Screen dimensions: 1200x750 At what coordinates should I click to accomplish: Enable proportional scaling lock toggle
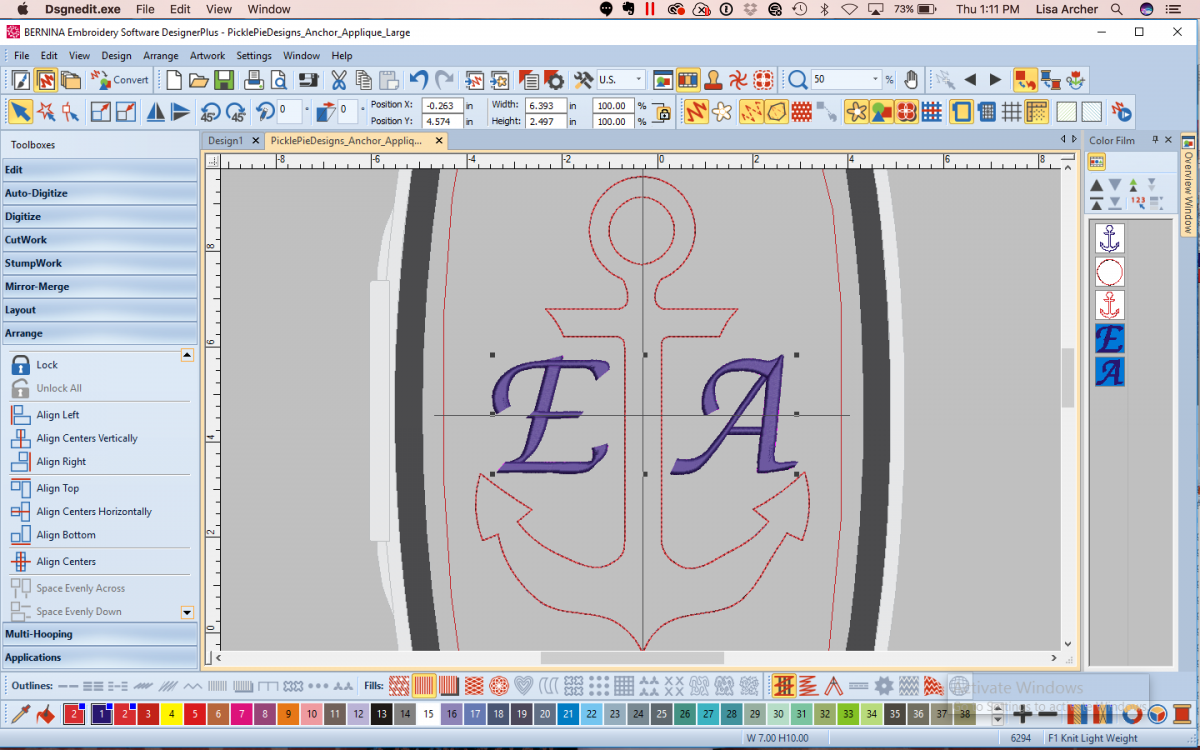coord(663,112)
